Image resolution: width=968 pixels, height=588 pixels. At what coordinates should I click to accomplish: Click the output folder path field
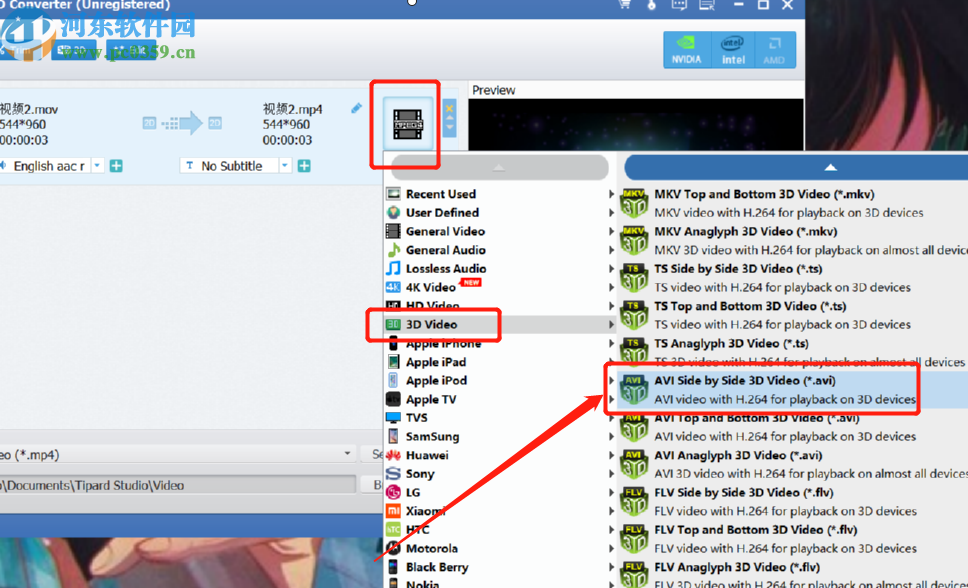point(178,485)
